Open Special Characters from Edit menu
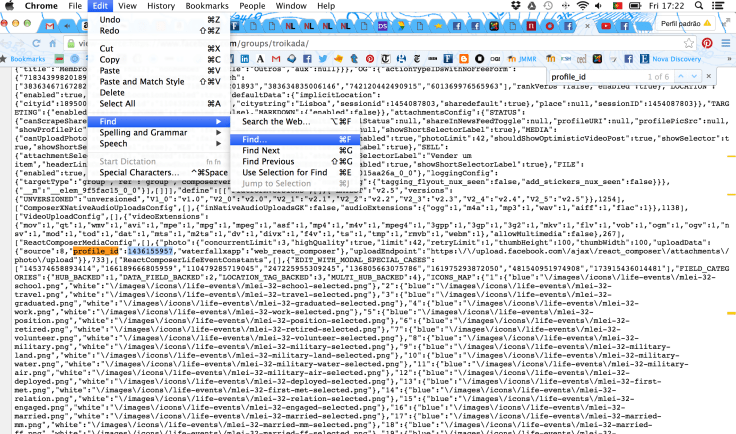 point(159,172)
